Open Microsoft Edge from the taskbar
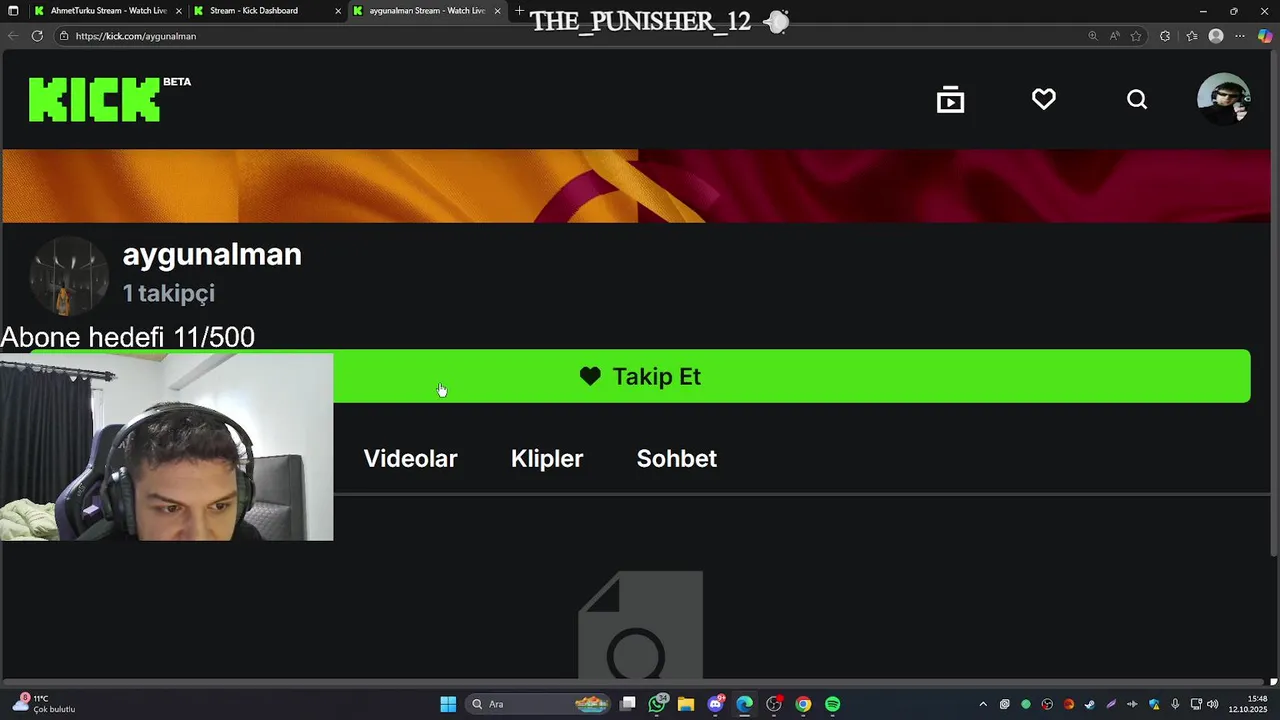This screenshot has height=720, width=1280. pyautogui.click(x=744, y=704)
